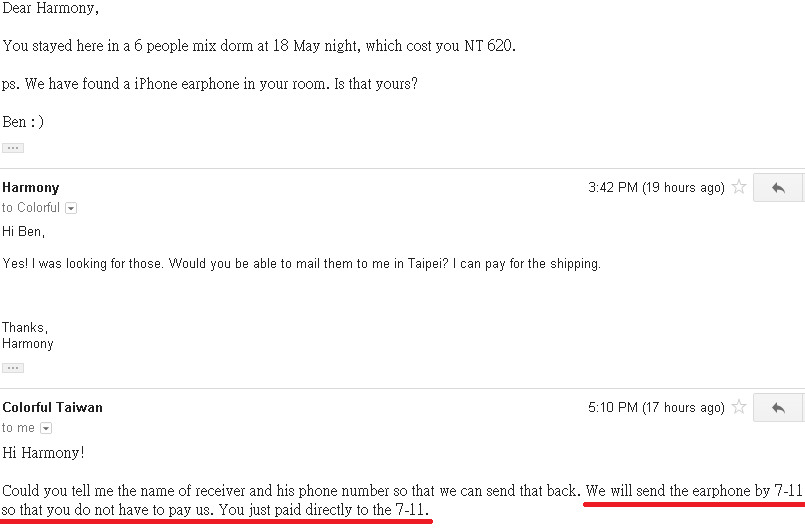Screen dimensions: 805x532
Task: Click the sender name Harmony
Action: pos(31,187)
